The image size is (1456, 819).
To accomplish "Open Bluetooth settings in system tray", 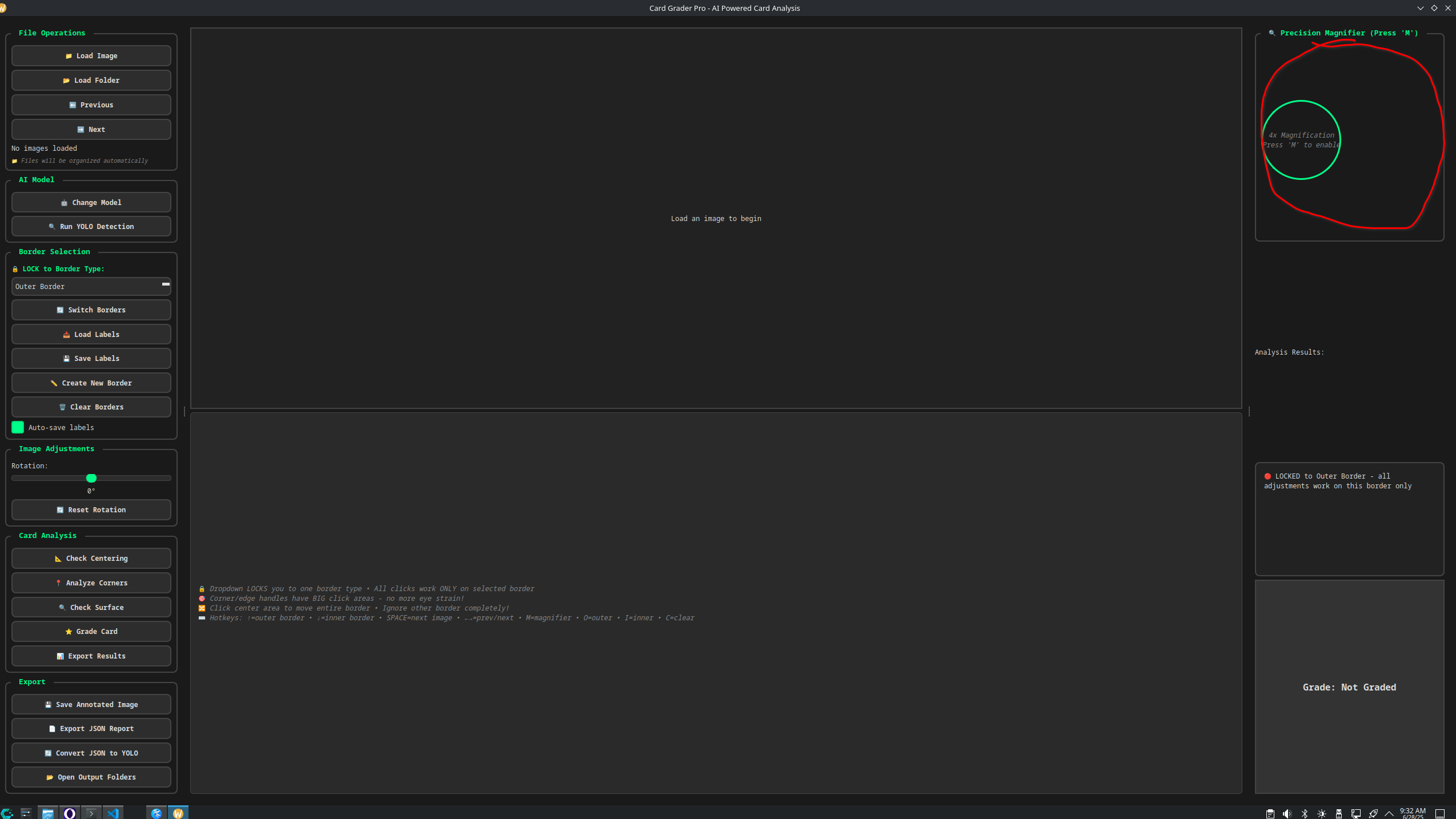I will 1305,813.
